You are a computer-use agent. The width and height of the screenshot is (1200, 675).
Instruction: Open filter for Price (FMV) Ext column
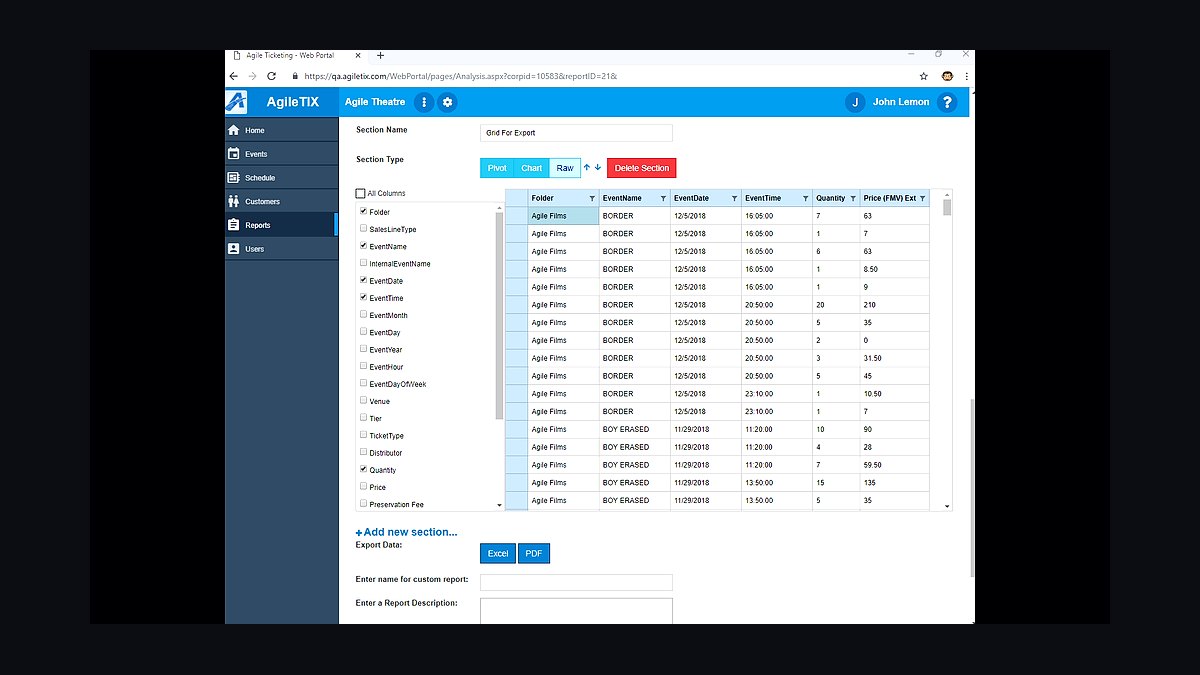(x=922, y=198)
